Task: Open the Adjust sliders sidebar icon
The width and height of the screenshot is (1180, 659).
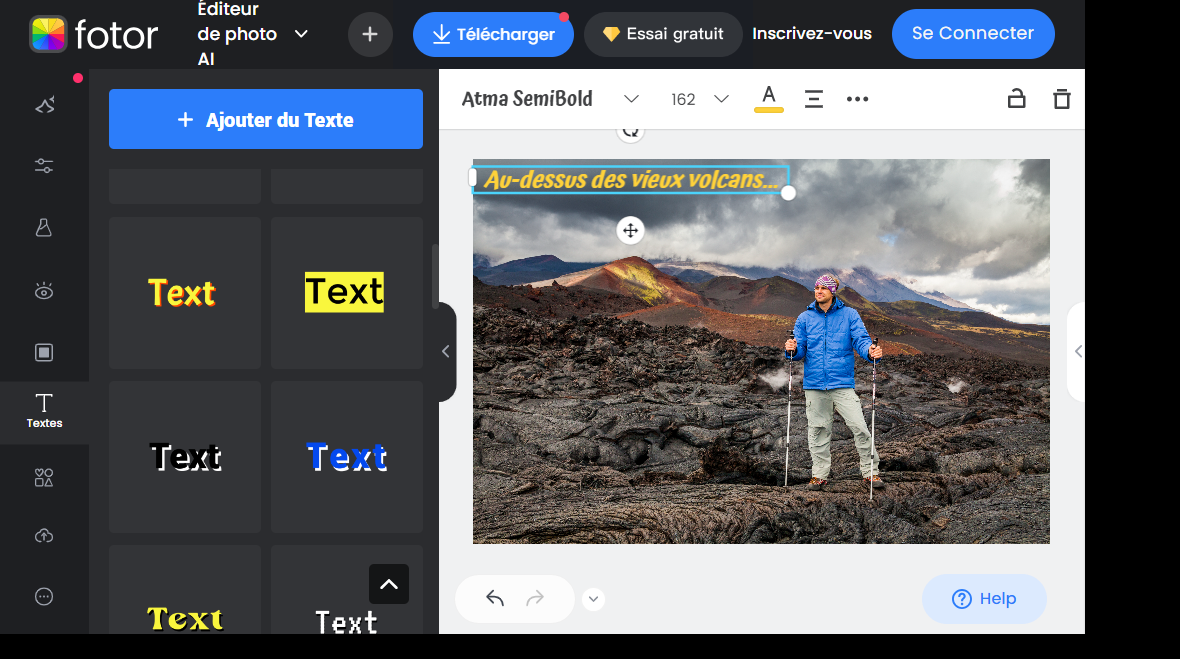Action: click(44, 166)
